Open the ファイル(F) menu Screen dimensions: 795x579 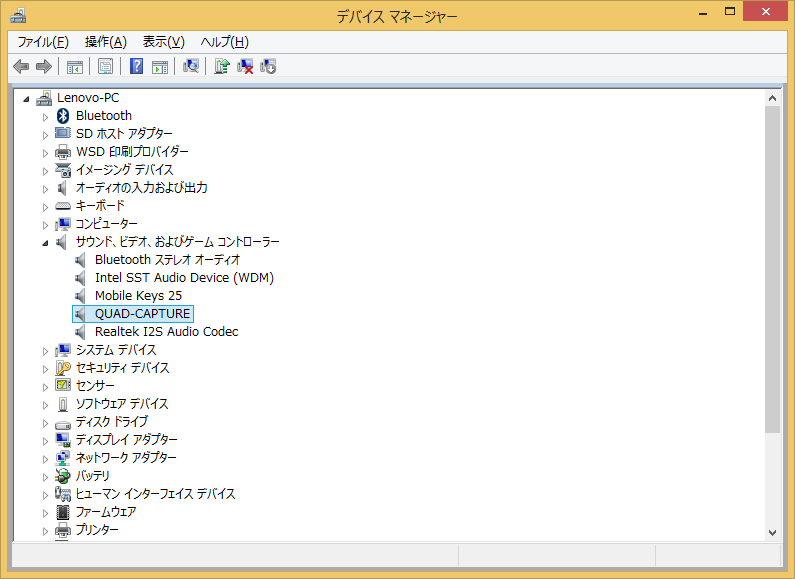[43, 42]
